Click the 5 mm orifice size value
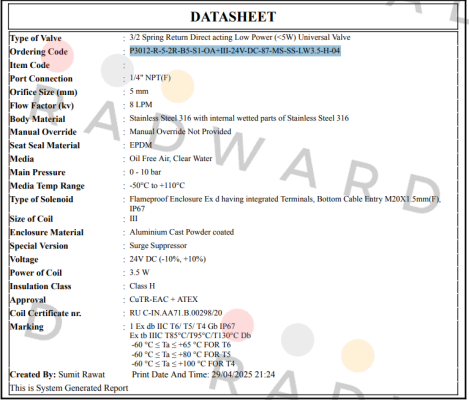 click(139, 91)
